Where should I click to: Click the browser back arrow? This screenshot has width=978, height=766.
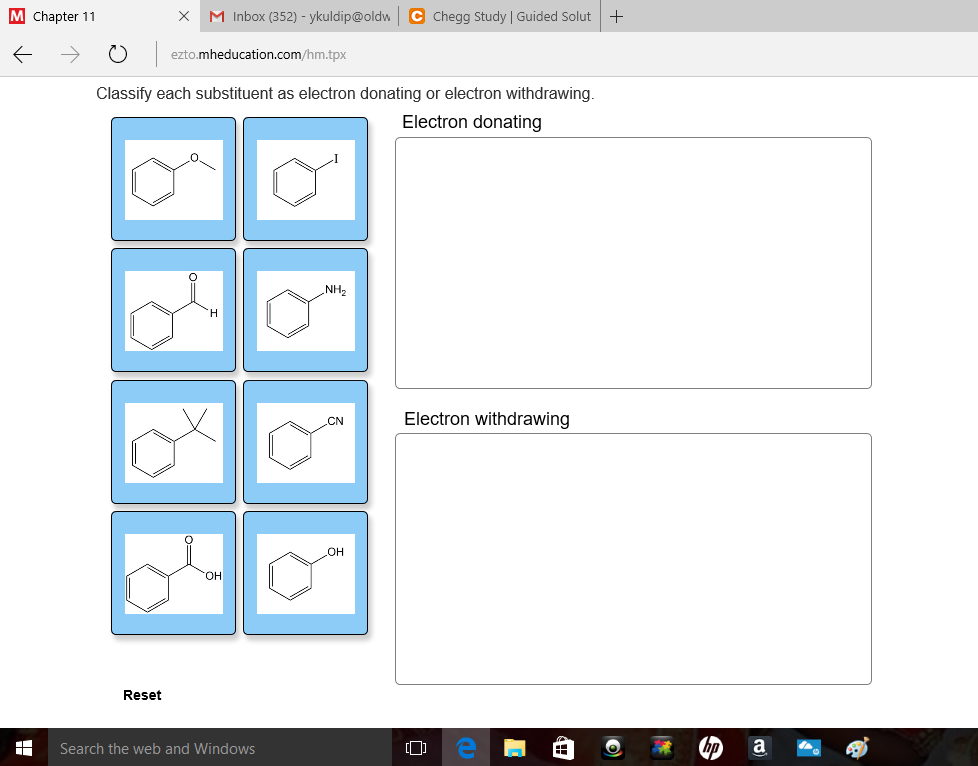22,55
